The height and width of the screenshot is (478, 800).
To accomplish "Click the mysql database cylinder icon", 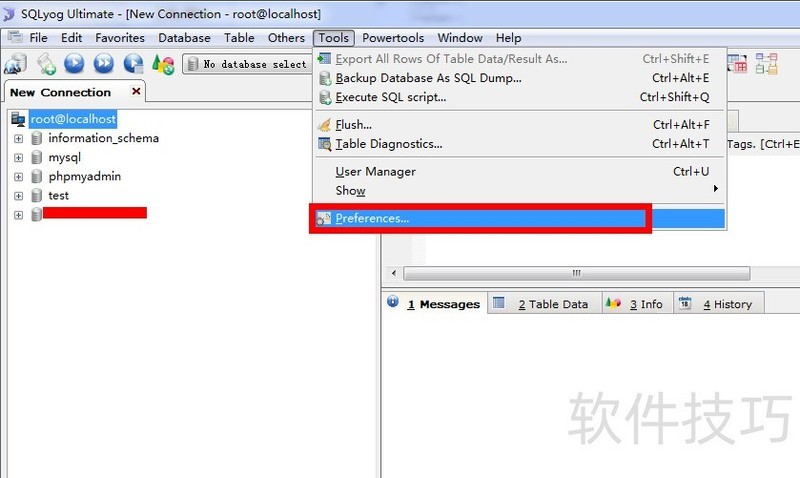I will [x=36, y=158].
